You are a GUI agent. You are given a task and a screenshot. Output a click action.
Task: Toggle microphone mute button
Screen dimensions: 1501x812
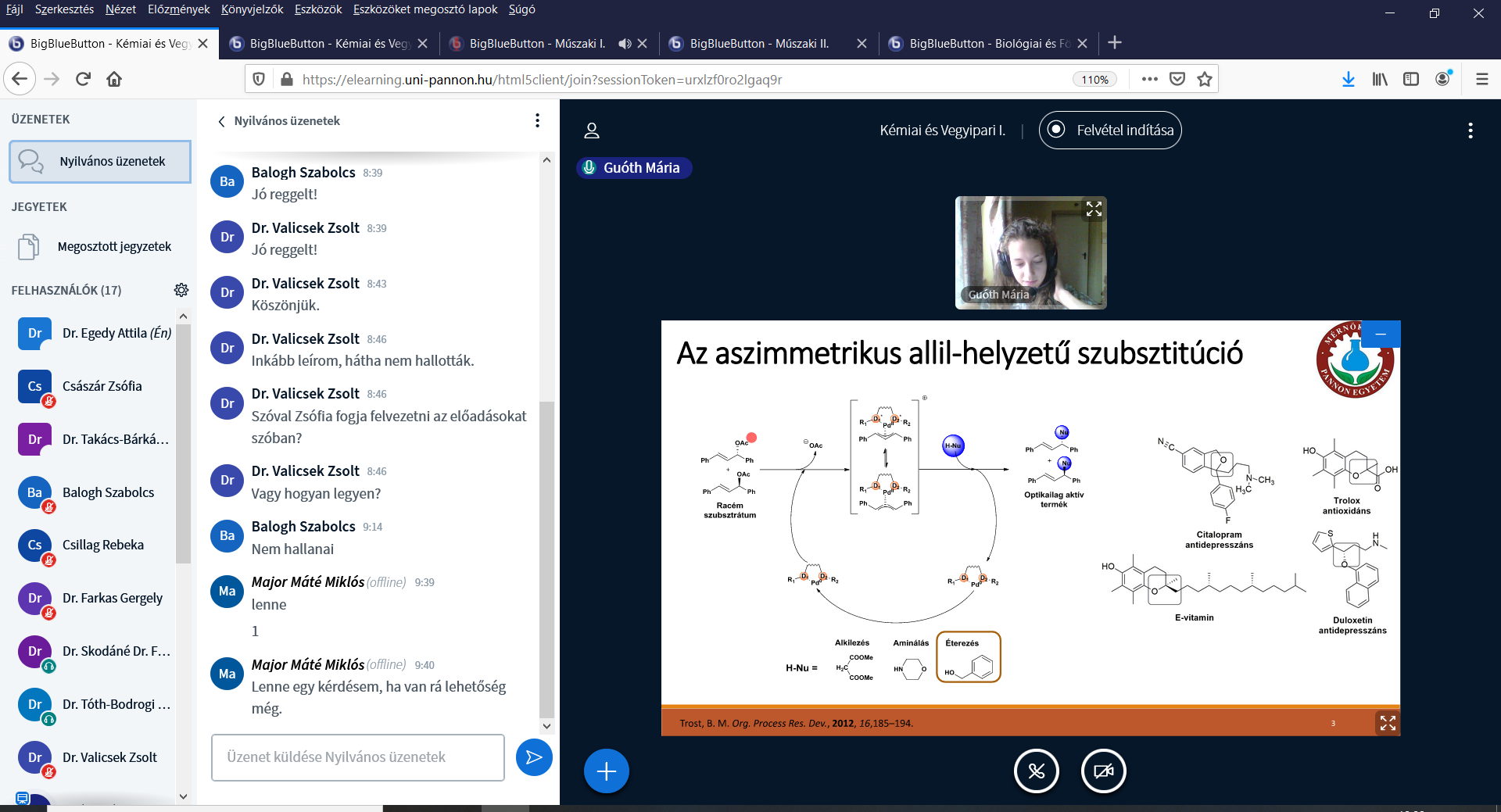coord(1036,771)
